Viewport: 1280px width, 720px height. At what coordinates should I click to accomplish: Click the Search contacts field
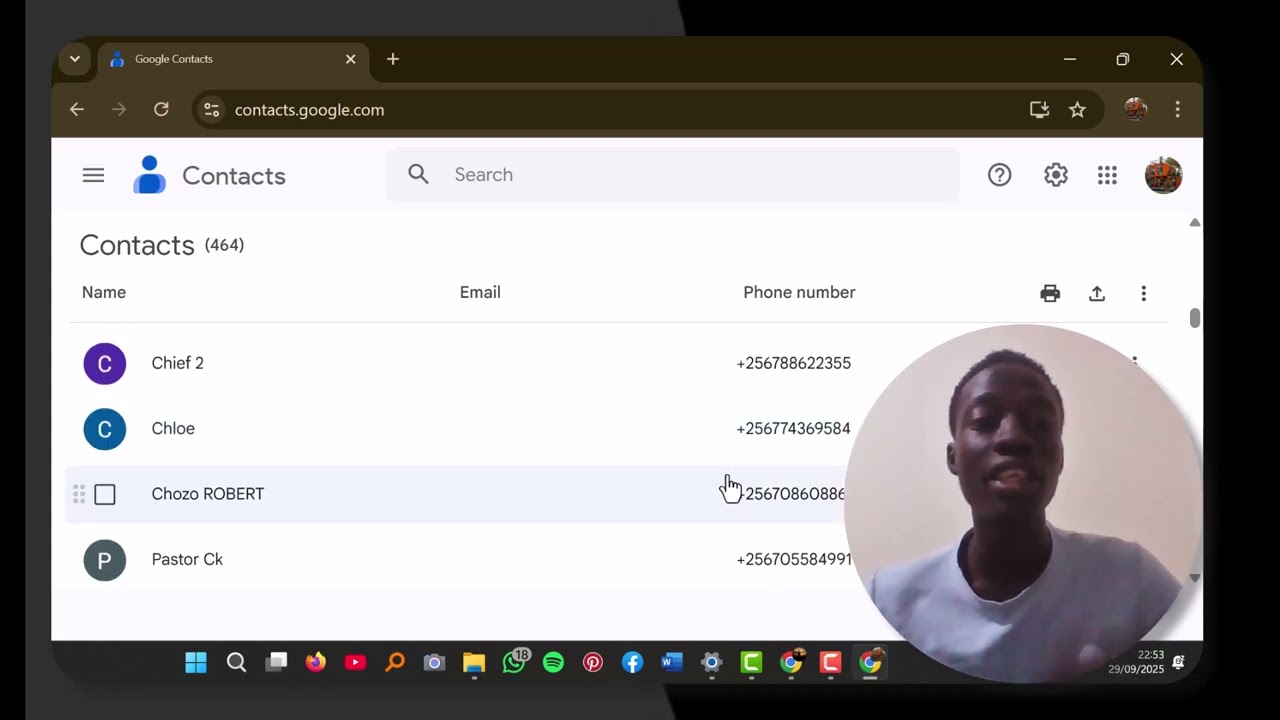coord(672,175)
